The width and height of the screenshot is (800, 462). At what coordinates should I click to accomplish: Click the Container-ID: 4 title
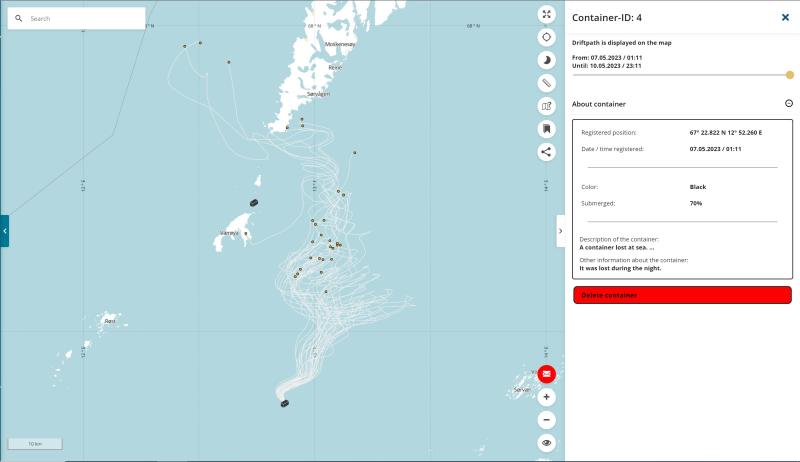607,18
